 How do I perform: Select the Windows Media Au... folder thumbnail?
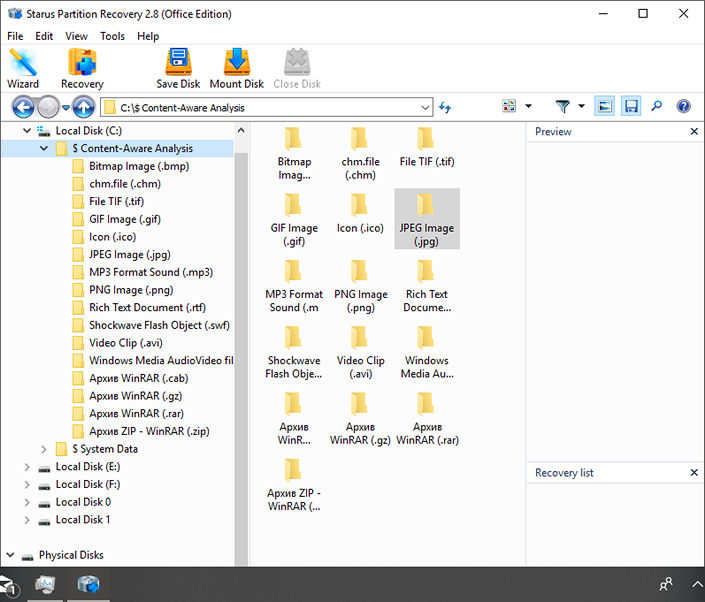click(427, 352)
